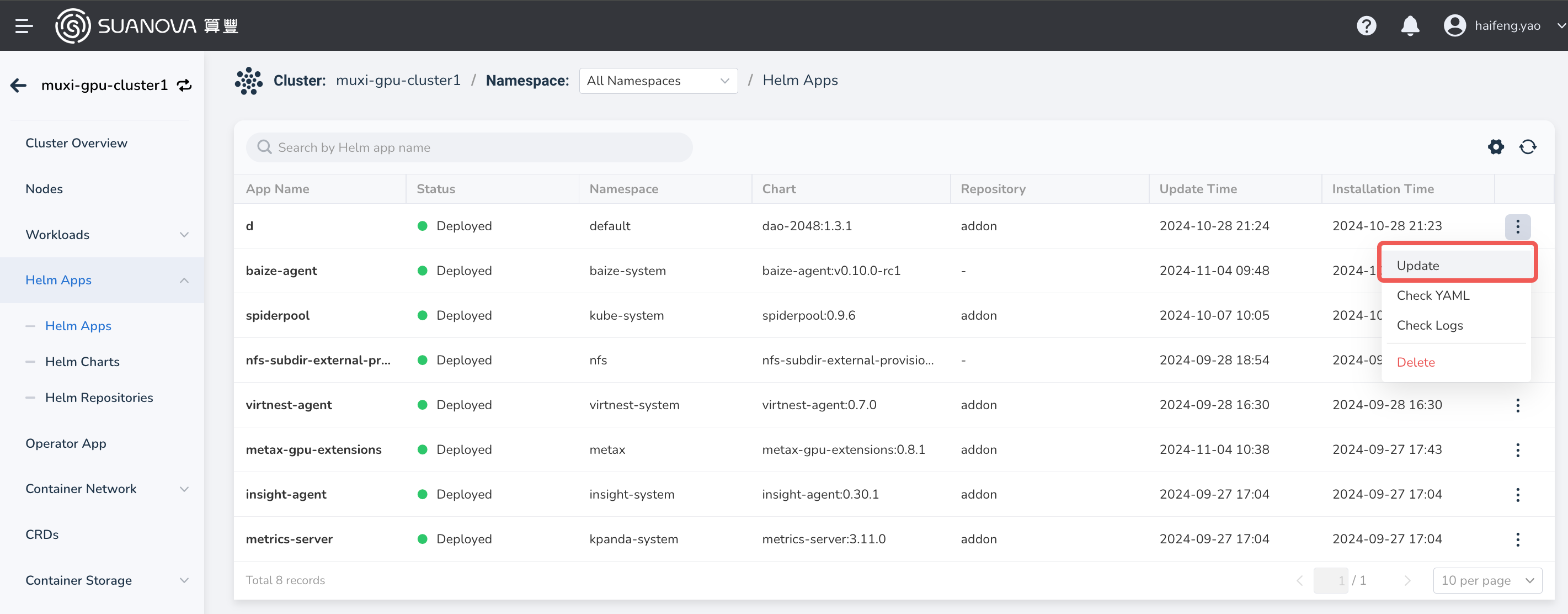Select Update from the context menu
Screen dimensions: 1568x614
pos(1457,266)
